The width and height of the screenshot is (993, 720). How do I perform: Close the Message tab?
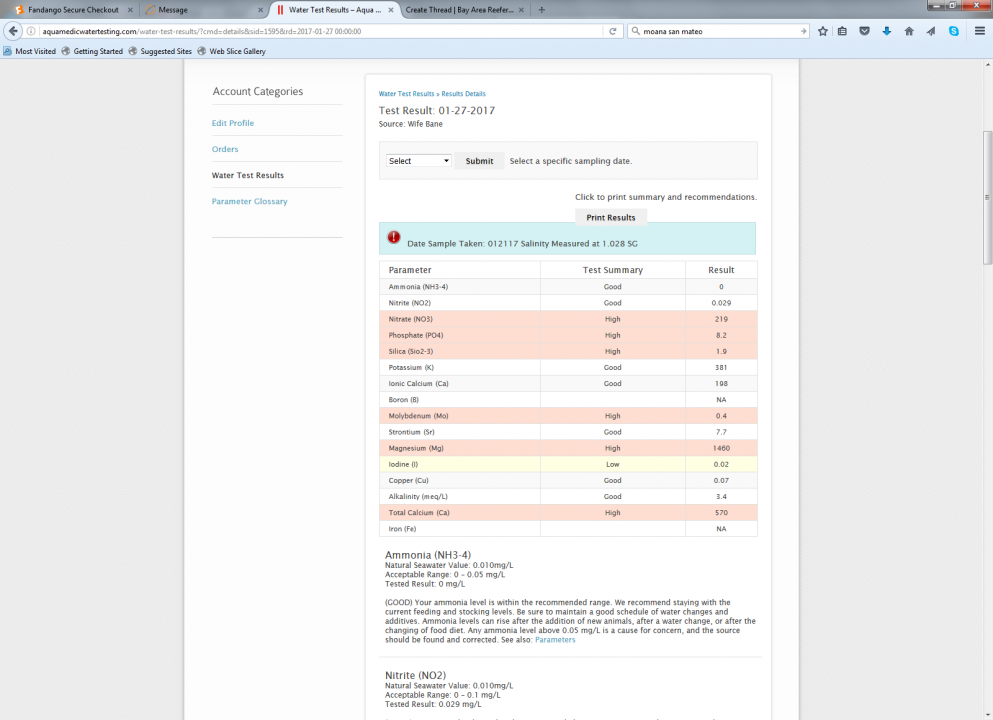click(259, 10)
